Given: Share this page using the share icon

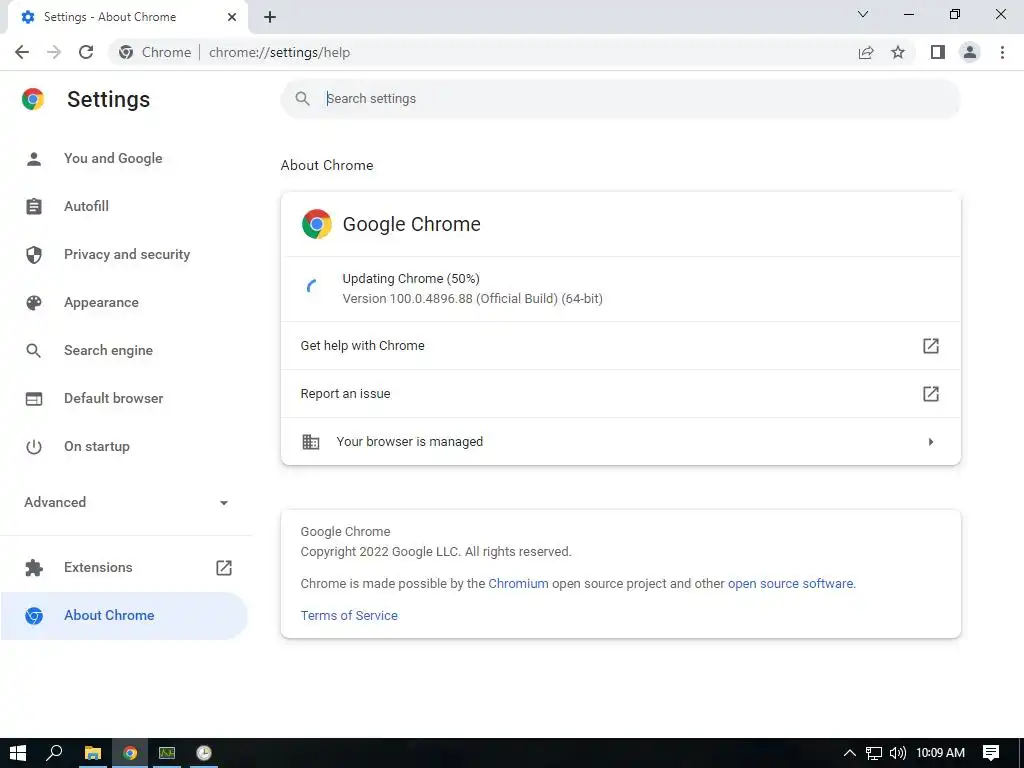Looking at the screenshot, I should pos(866,52).
